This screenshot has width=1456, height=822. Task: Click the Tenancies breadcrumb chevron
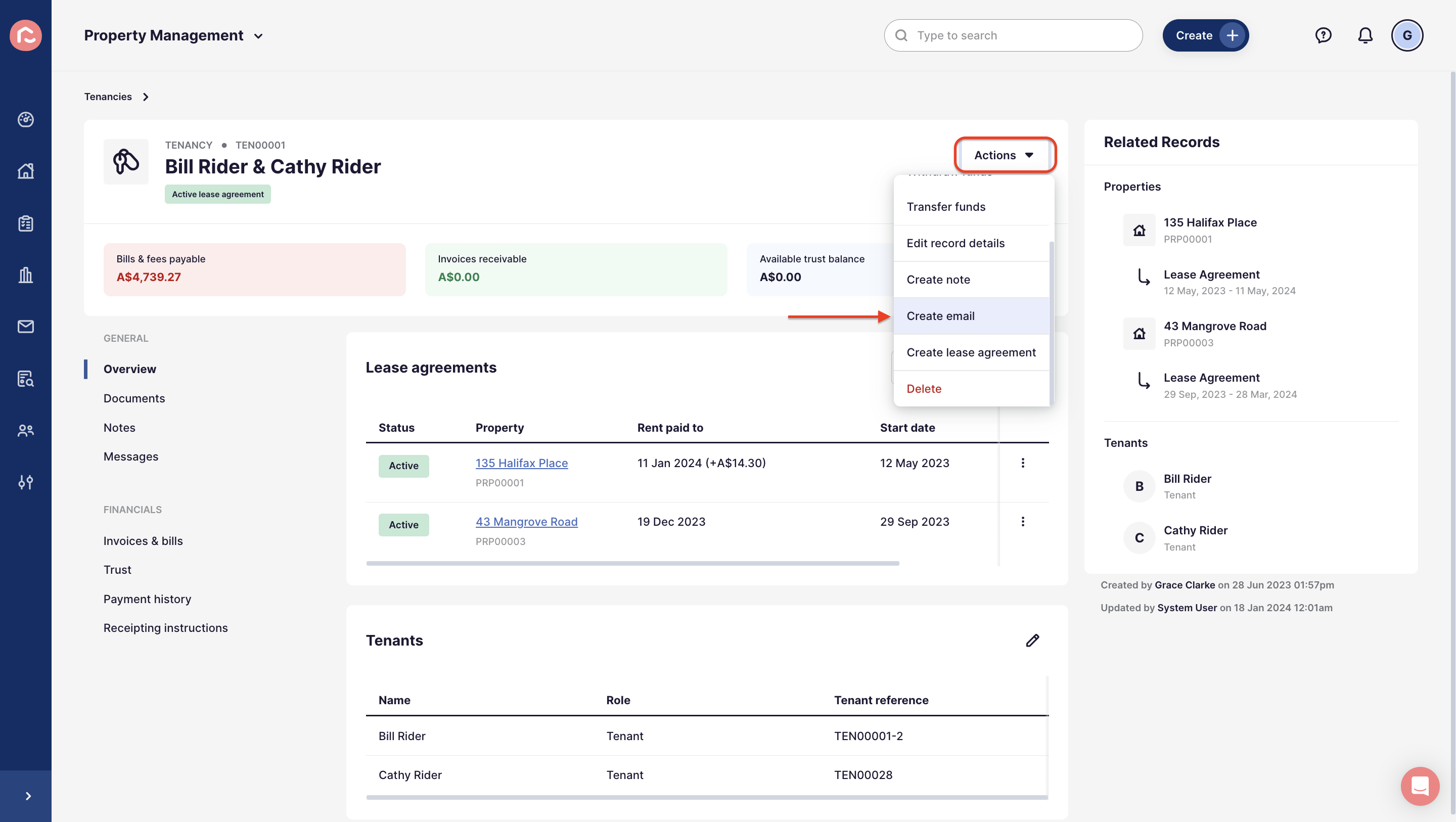coord(146,97)
